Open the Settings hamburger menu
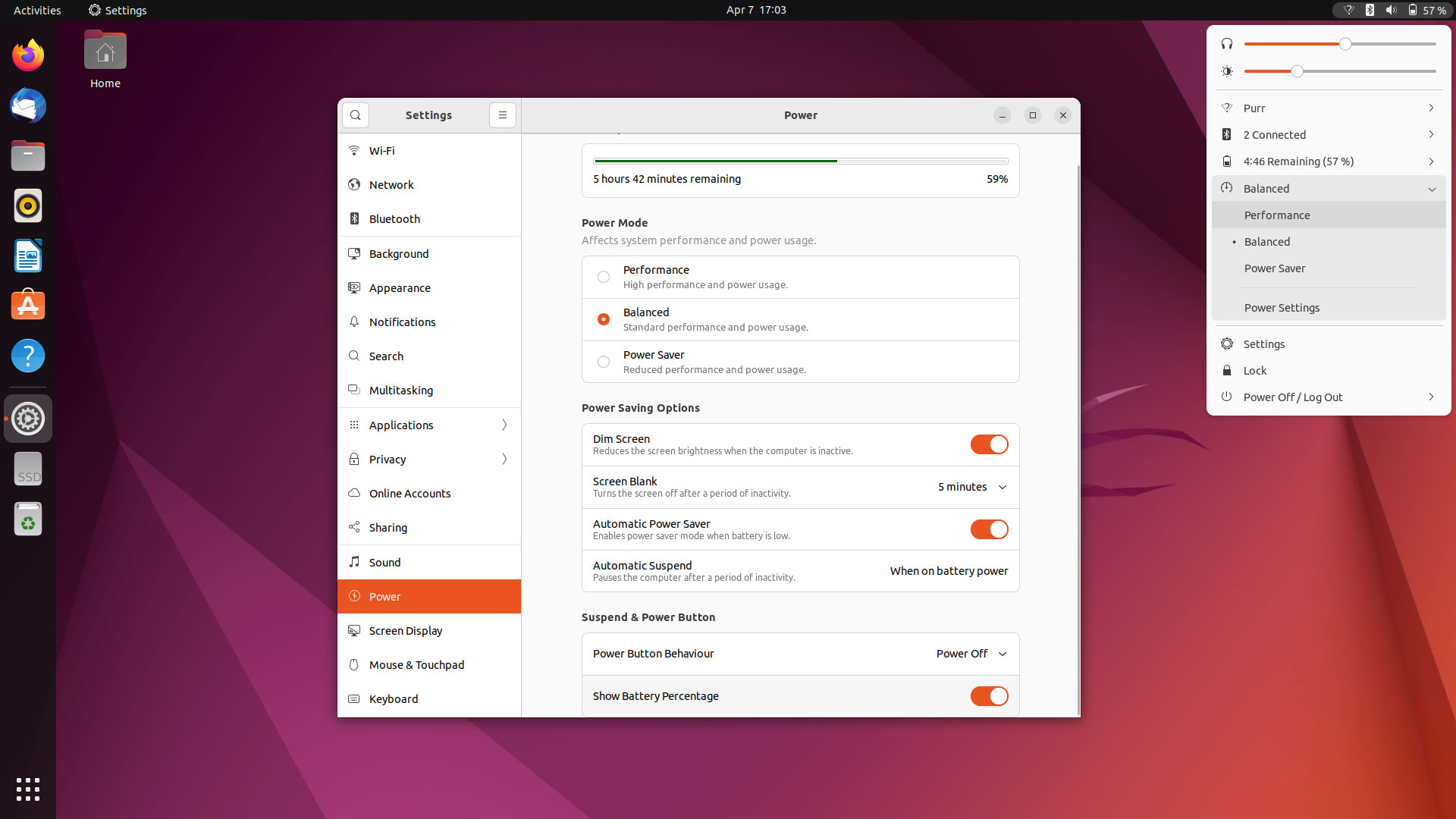The height and width of the screenshot is (819, 1456). pyautogui.click(x=502, y=115)
